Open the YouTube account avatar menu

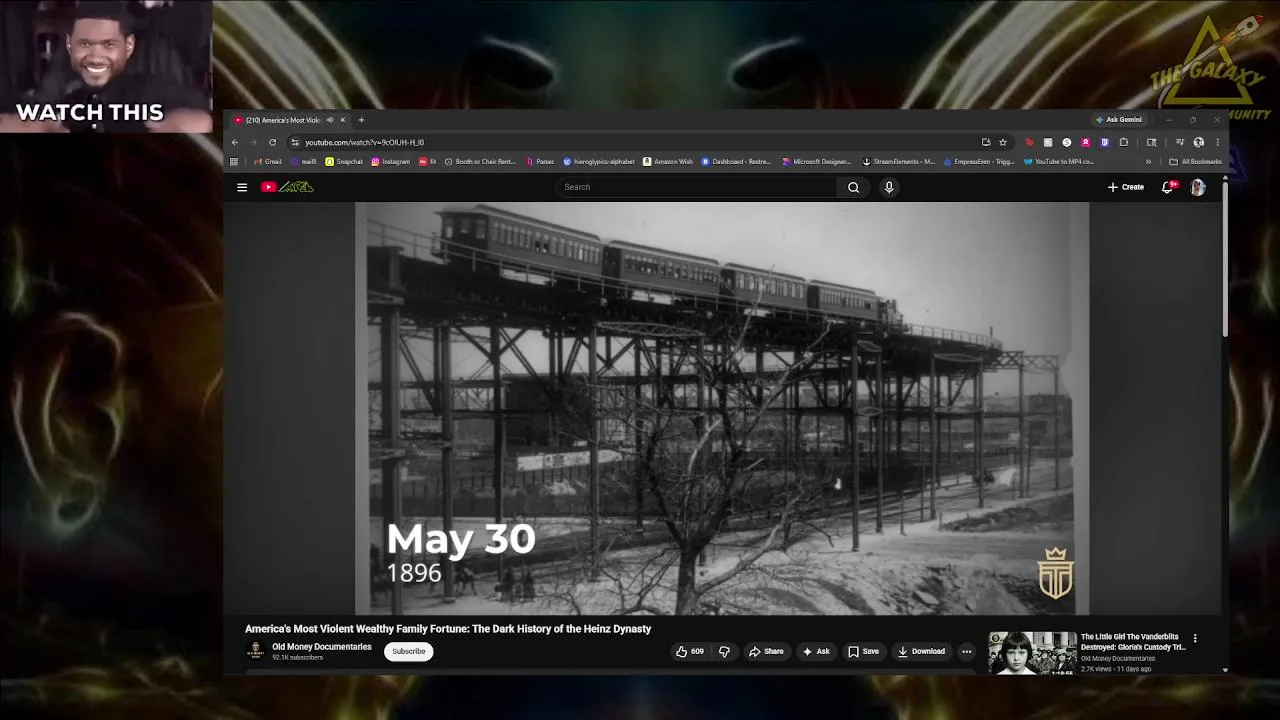[x=1198, y=187]
